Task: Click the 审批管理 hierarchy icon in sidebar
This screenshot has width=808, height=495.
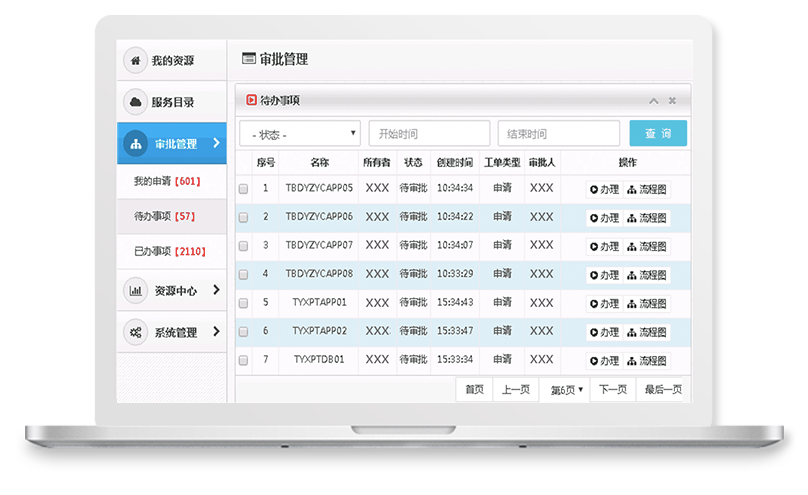Action: click(x=135, y=144)
